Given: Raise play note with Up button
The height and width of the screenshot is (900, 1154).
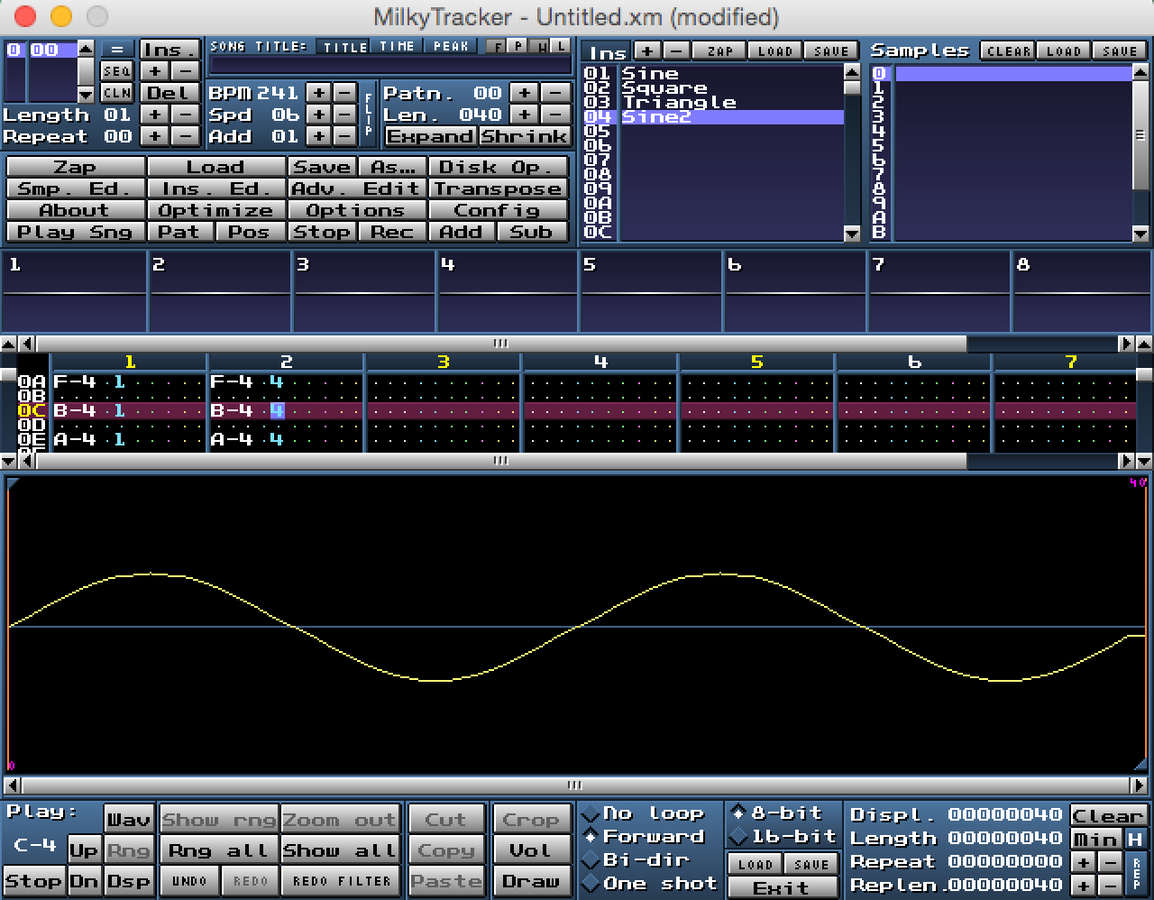Looking at the screenshot, I should coord(84,850).
